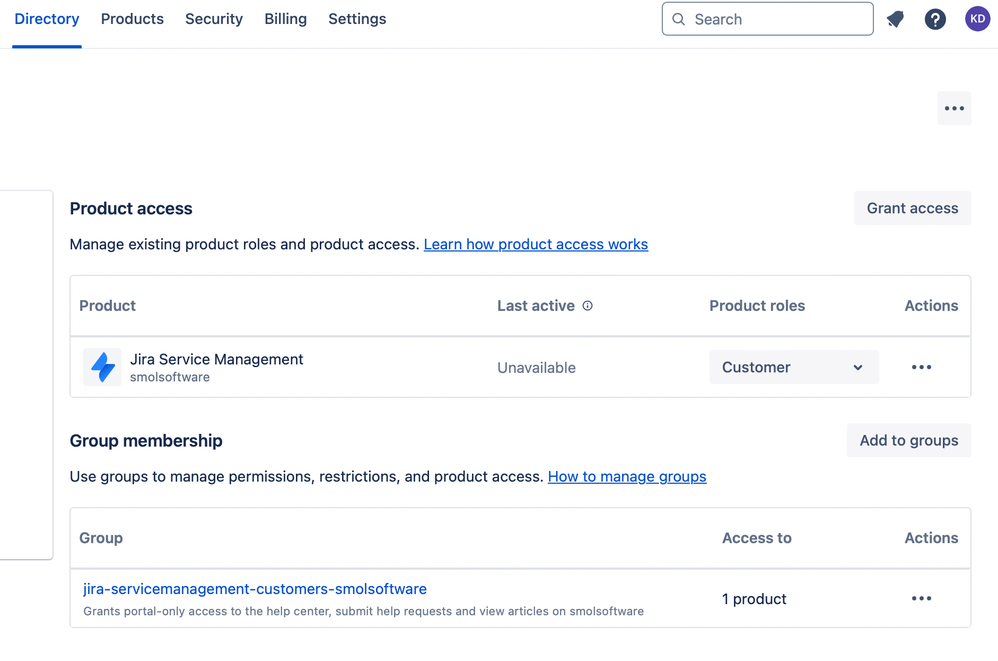Click the help question mark icon

pos(935,19)
